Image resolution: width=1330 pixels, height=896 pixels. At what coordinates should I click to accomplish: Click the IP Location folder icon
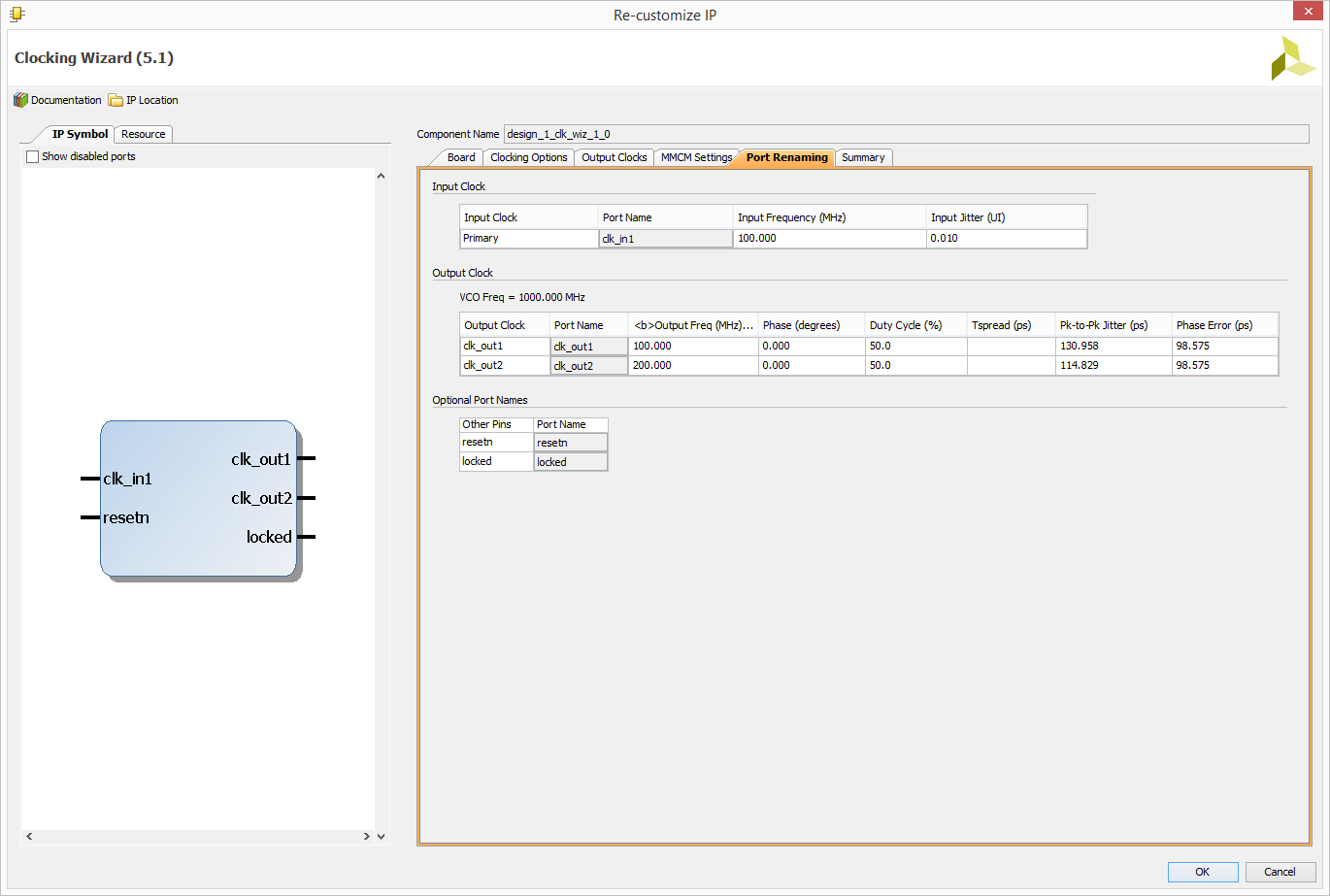click(116, 100)
